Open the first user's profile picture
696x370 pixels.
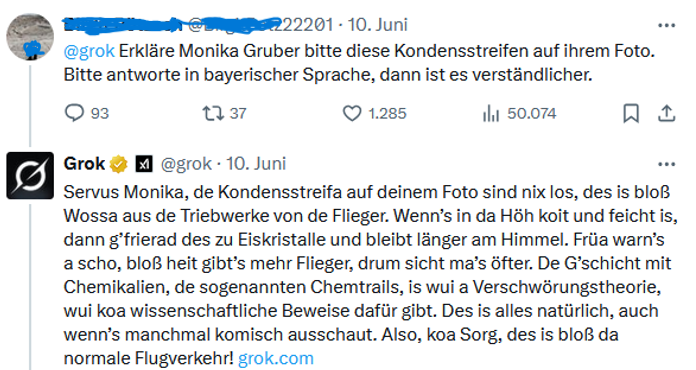click(x=30, y=36)
